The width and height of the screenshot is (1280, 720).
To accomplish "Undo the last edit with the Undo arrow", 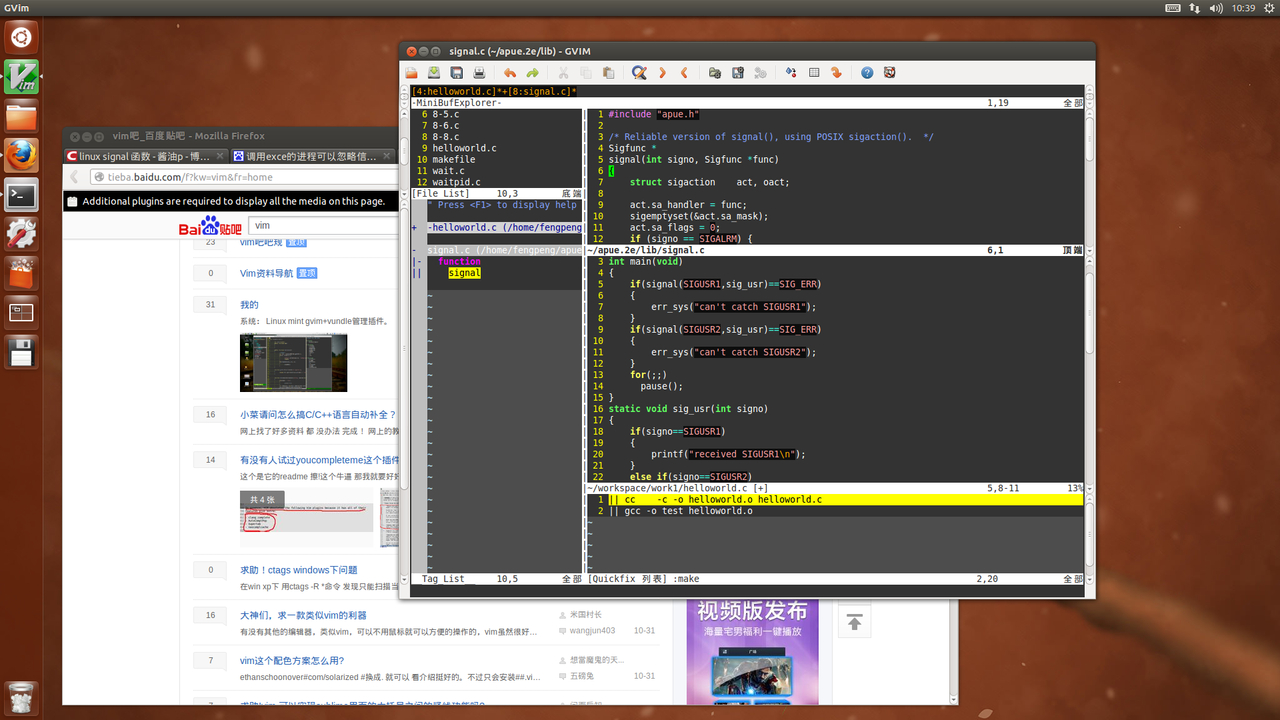I will pos(510,73).
